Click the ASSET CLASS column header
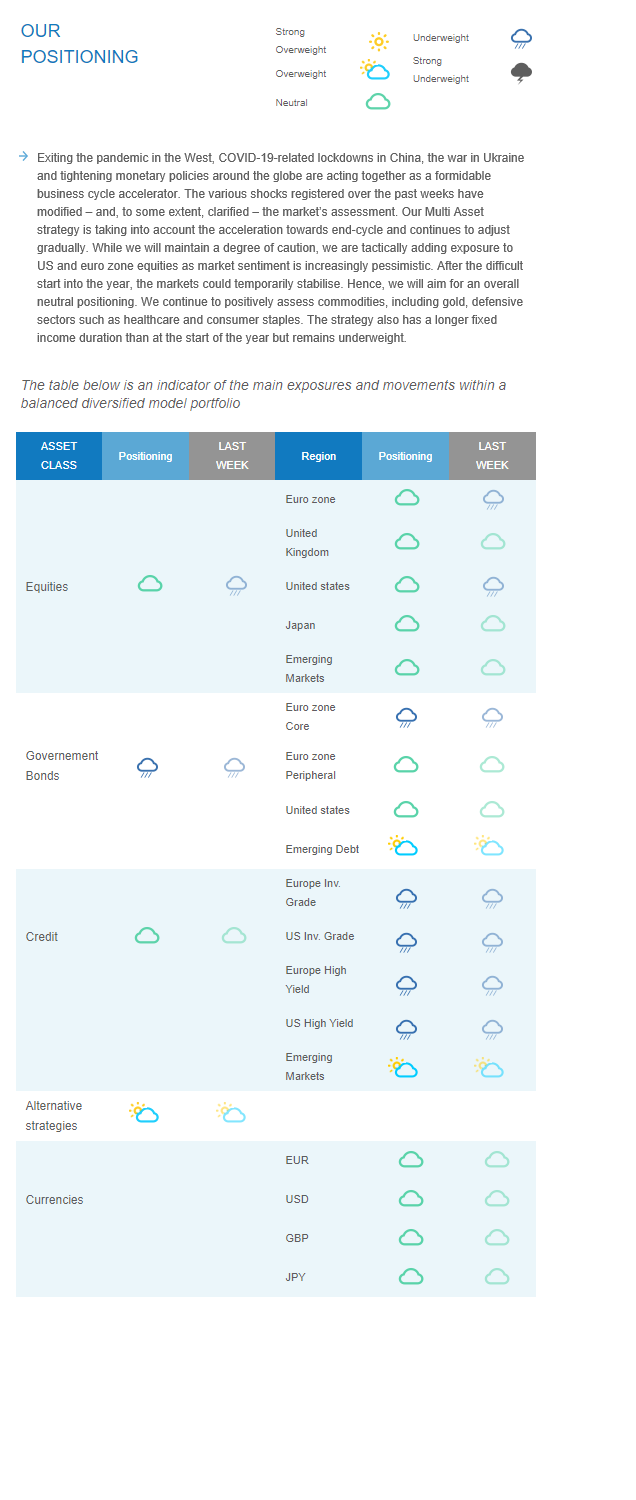Screen dimensions: 636x1500 click(x=59, y=456)
